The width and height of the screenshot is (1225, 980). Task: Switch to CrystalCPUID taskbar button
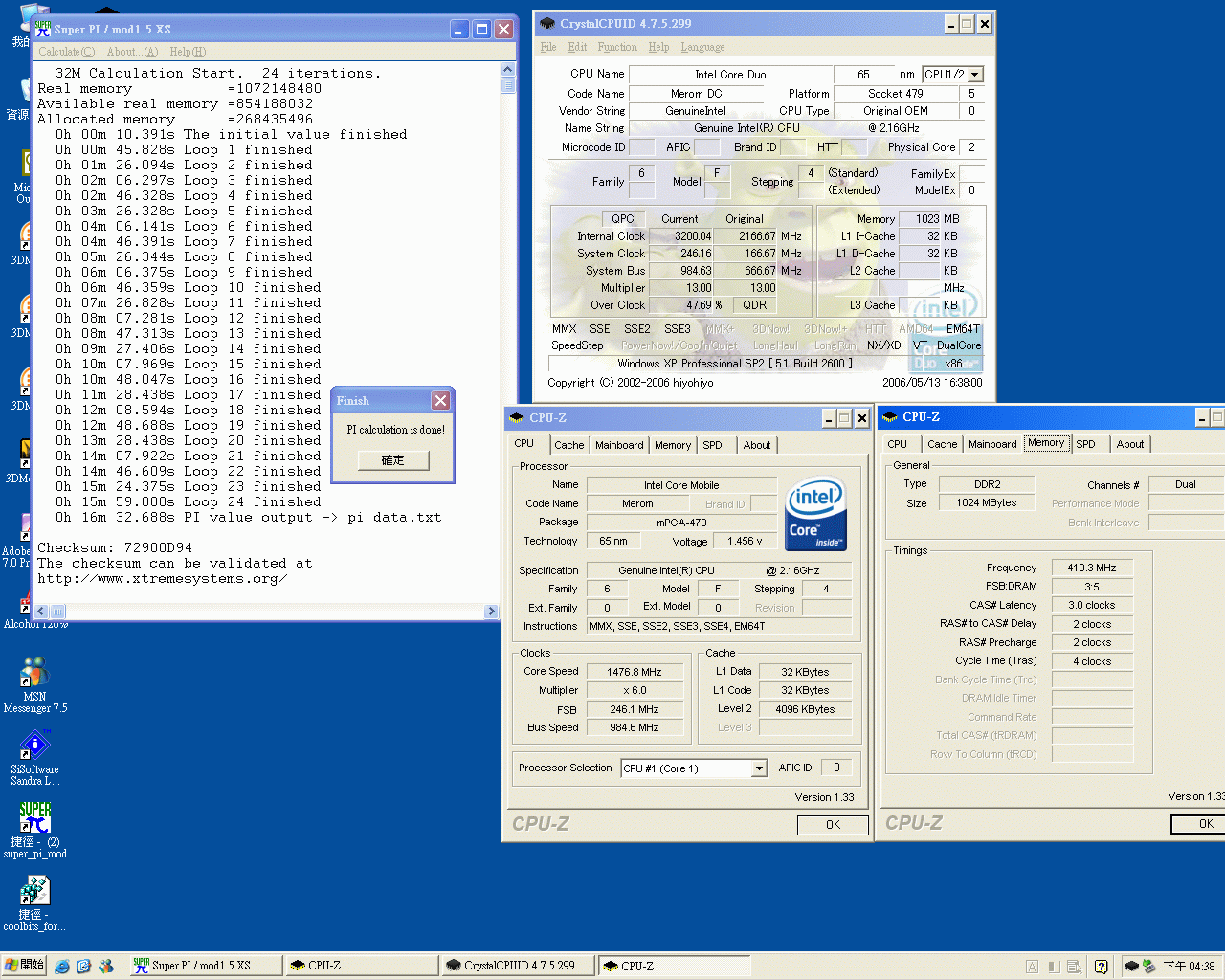(x=518, y=966)
